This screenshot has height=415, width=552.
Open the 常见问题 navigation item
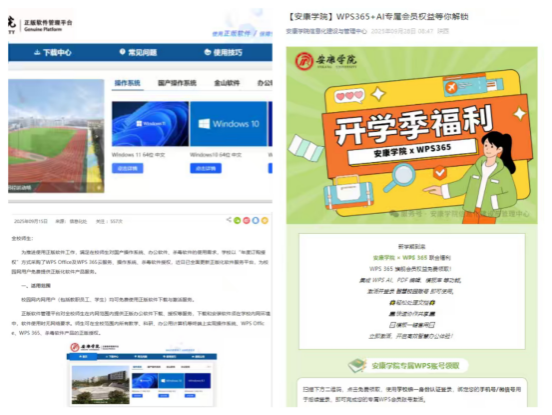[138, 52]
